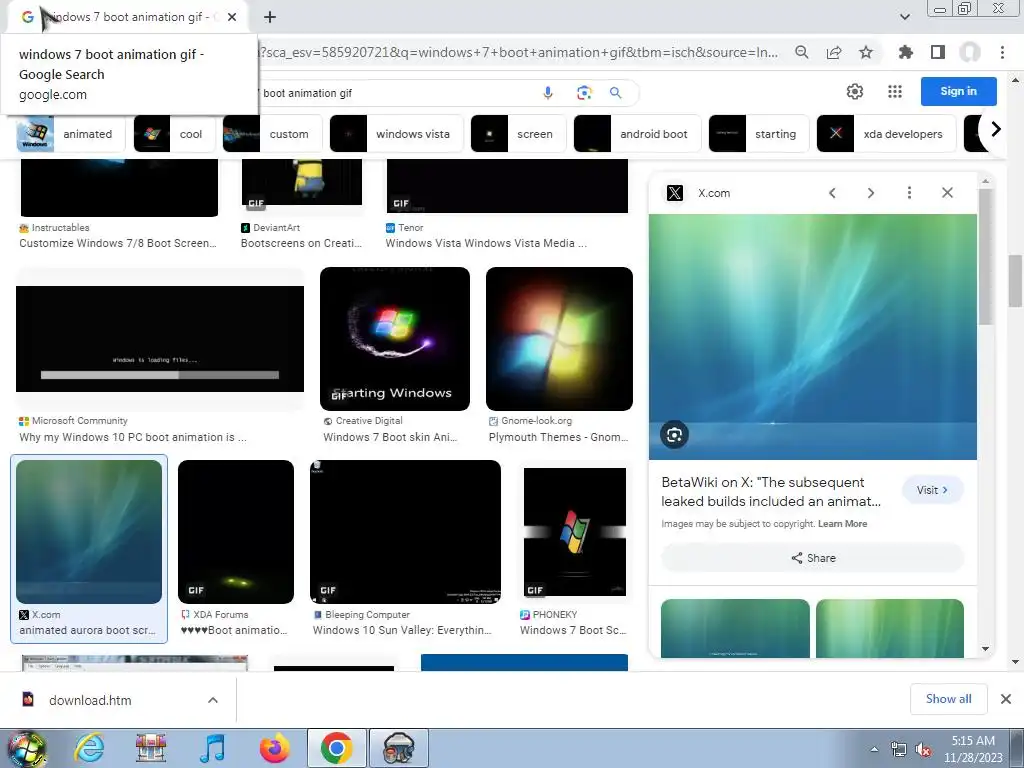Screen dimensions: 1024x768
Task: Open the Google apps grid
Action: click(895, 91)
